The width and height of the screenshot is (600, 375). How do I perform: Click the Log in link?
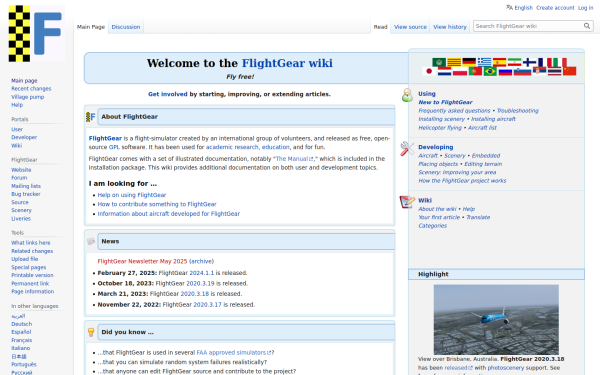click(585, 8)
